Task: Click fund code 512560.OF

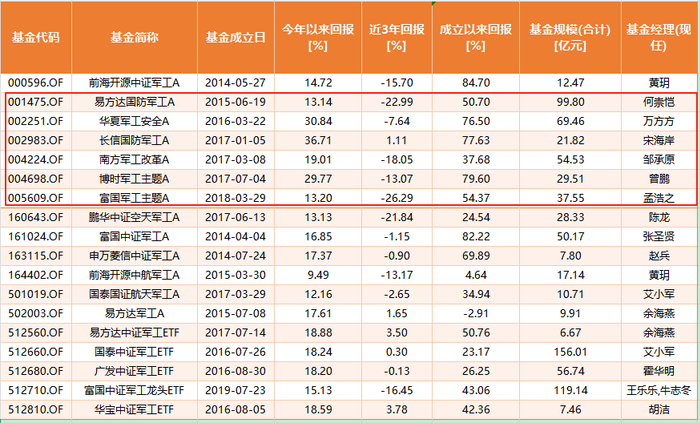Action: (x=36, y=332)
